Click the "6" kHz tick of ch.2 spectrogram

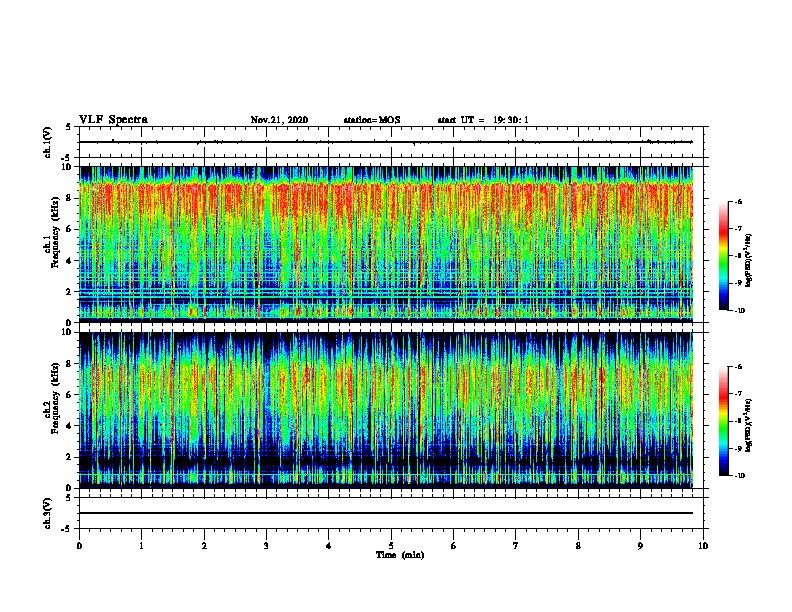pyautogui.click(x=69, y=395)
